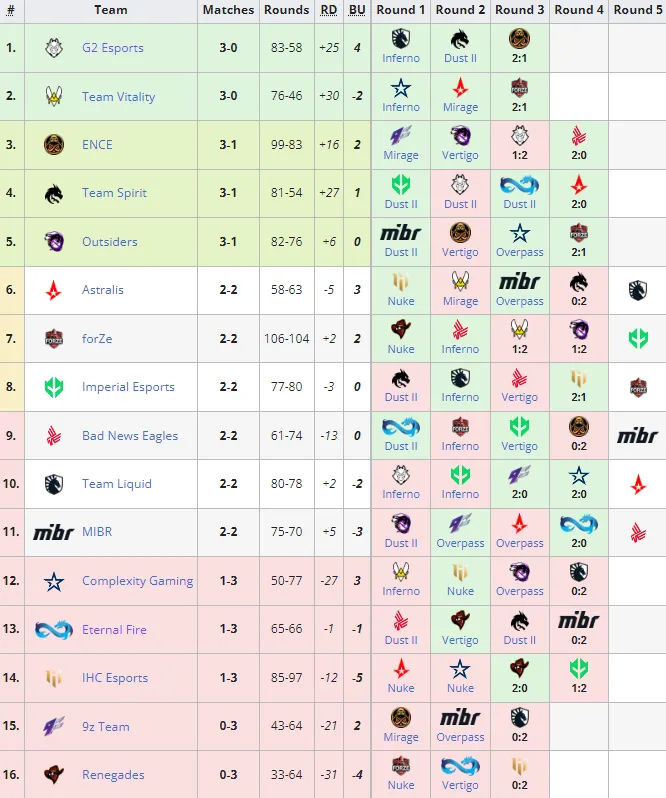Image resolution: width=666 pixels, height=798 pixels.
Task: Open the ENCE team link
Action: [x=97, y=145]
